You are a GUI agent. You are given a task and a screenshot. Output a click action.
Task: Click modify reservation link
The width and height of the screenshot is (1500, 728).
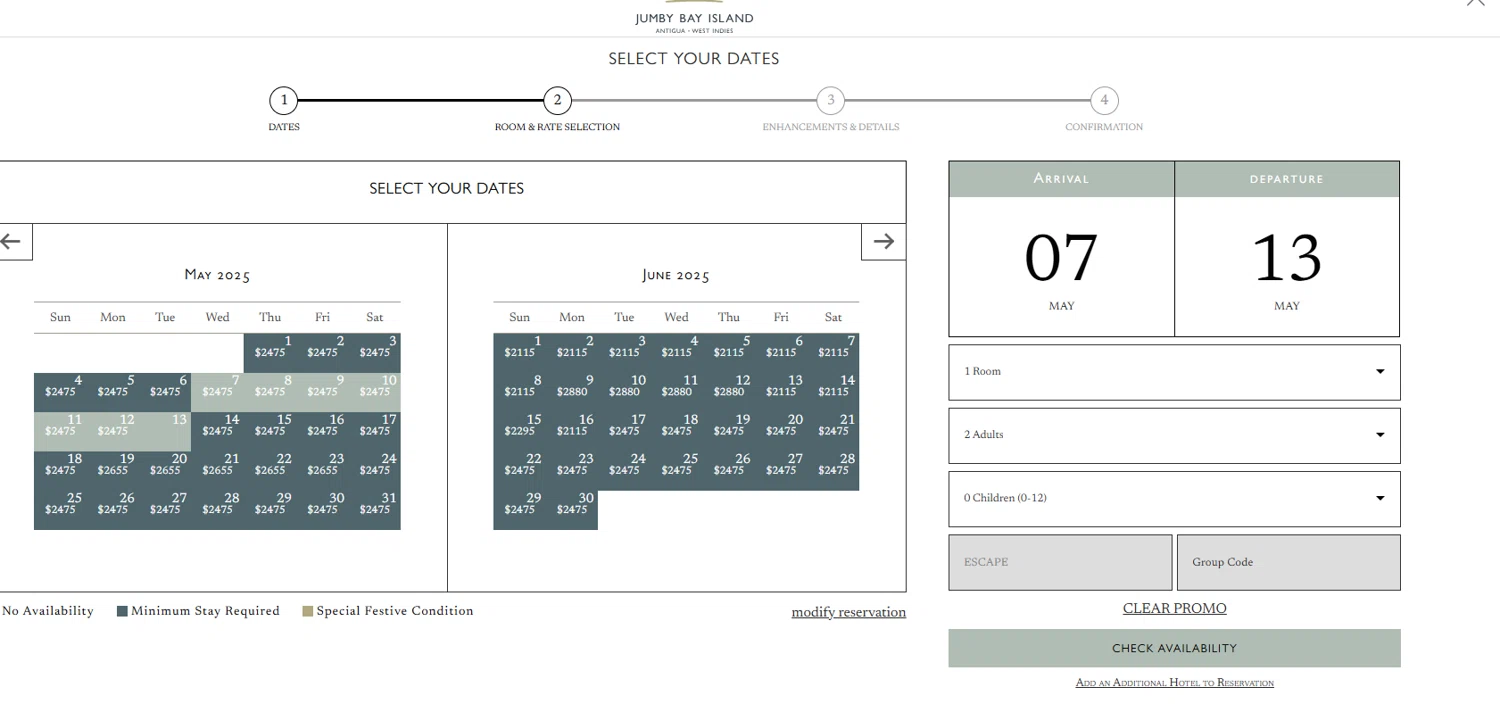[x=848, y=612]
